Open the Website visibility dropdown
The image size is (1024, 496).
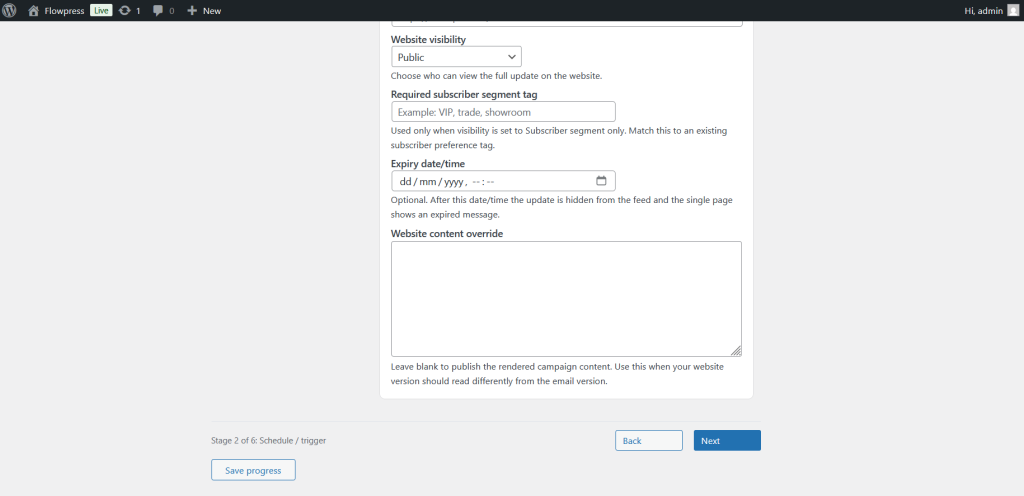click(456, 57)
